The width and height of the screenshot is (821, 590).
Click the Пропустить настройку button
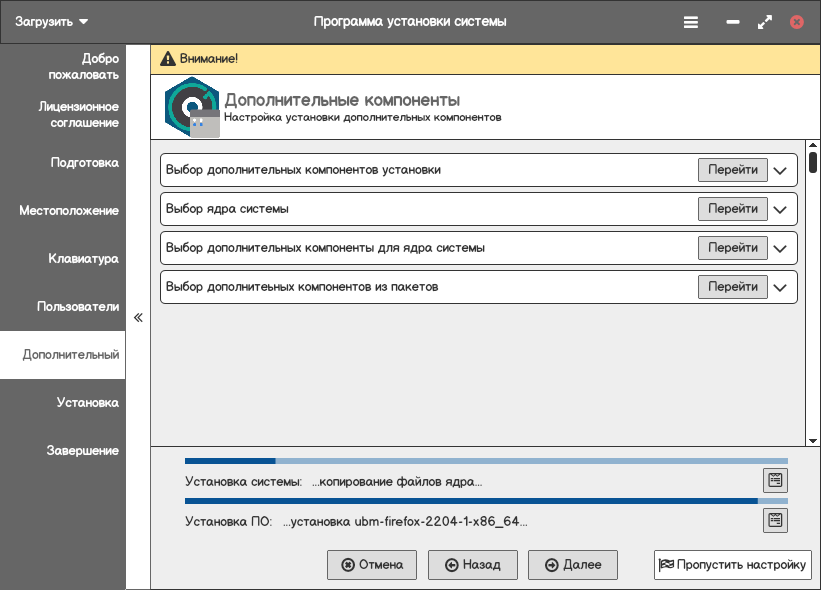click(x=732, y=565)
